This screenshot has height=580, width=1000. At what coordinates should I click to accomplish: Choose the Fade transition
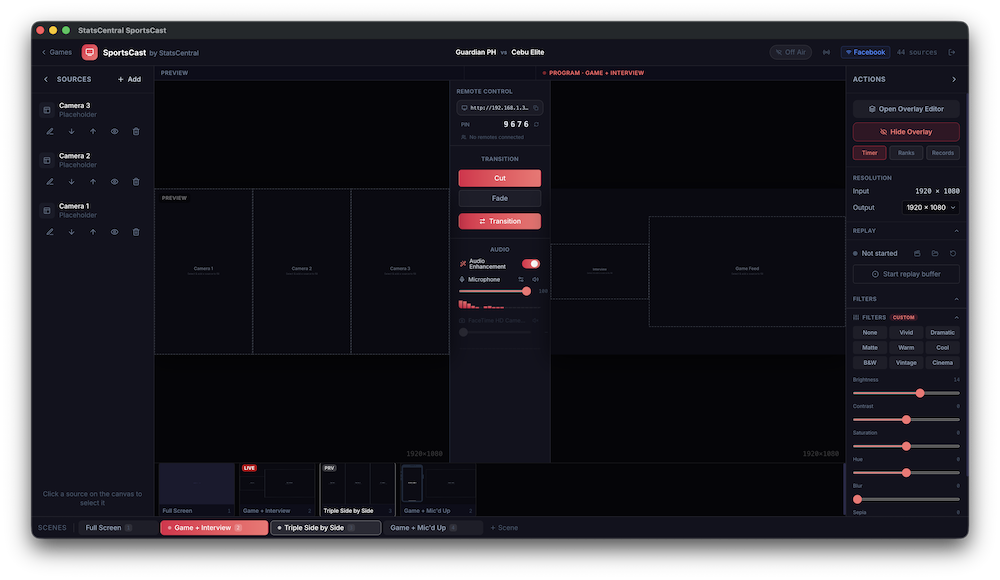[x=499, y=198]
